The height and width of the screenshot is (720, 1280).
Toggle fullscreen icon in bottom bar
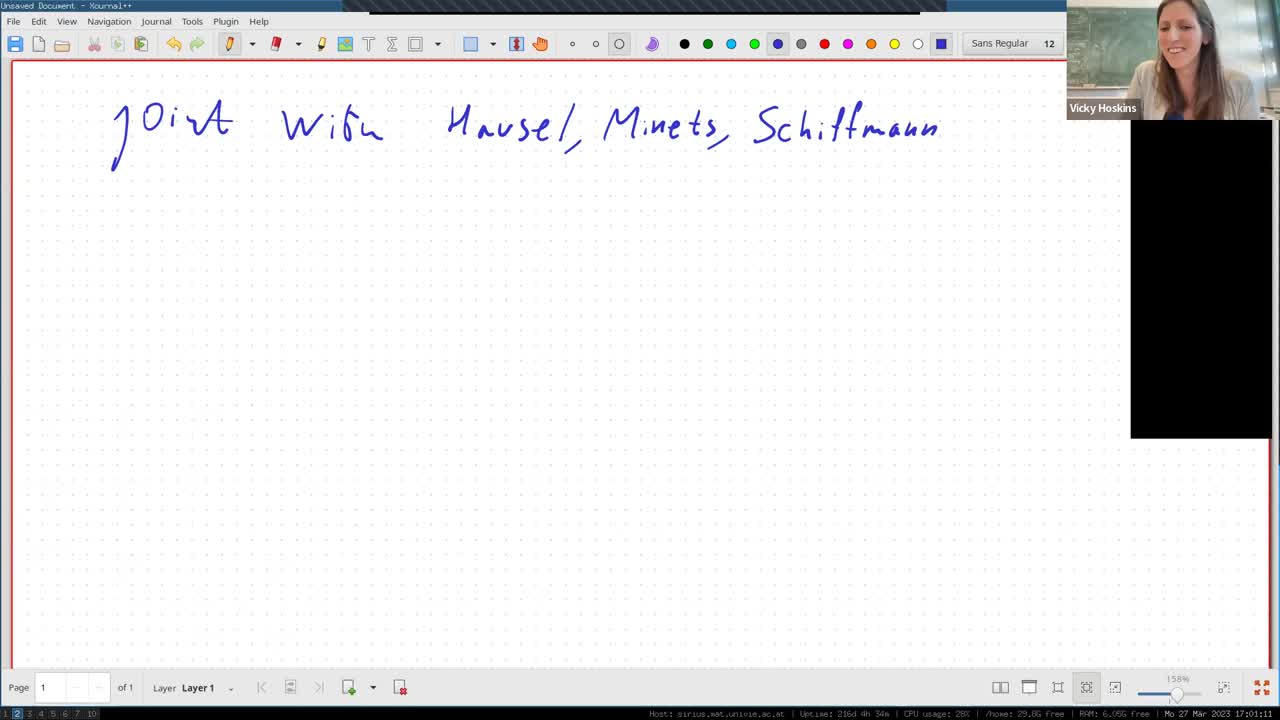(1262, 688)
